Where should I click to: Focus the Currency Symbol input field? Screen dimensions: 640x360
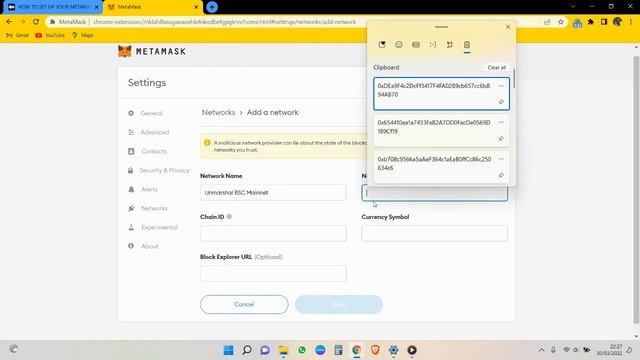click(x=434, y=233)
